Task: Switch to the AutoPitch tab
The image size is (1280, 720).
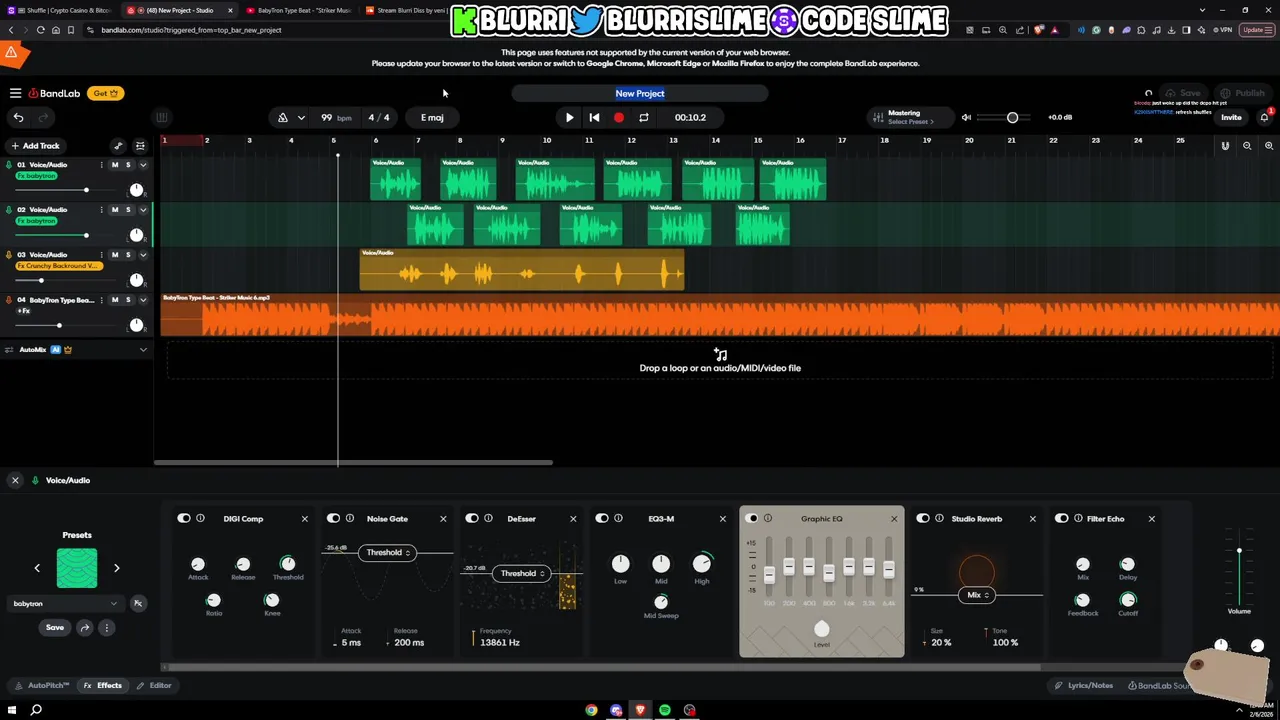Action: tap(42, 686)
